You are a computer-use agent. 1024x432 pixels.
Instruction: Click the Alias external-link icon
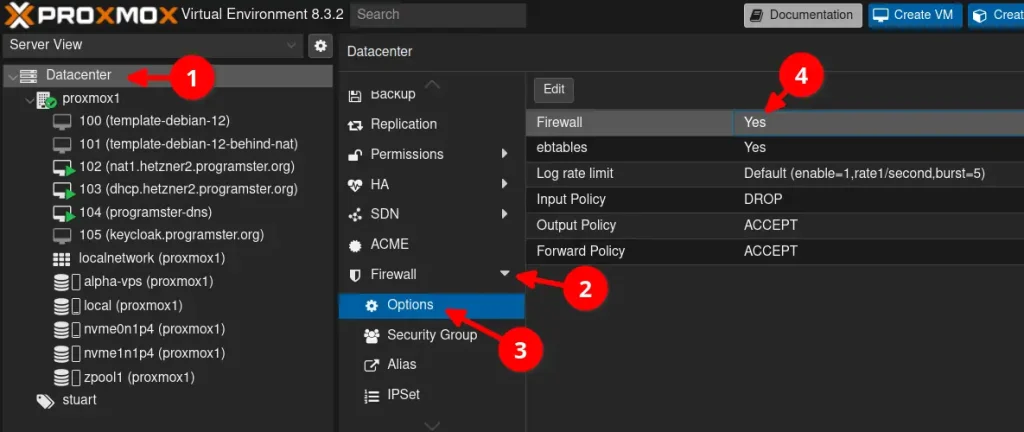pyautogui.click(x=371, y=365)
